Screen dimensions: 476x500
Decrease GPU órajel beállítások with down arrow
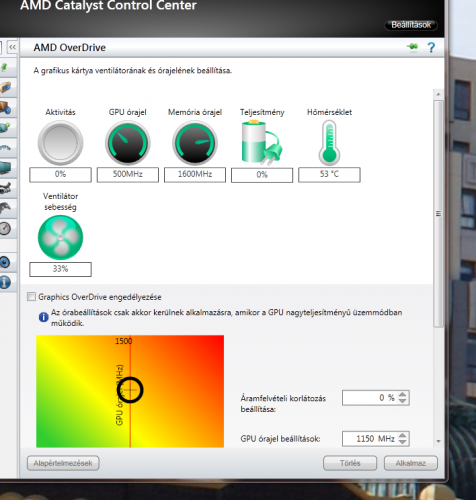coord(403,442)
